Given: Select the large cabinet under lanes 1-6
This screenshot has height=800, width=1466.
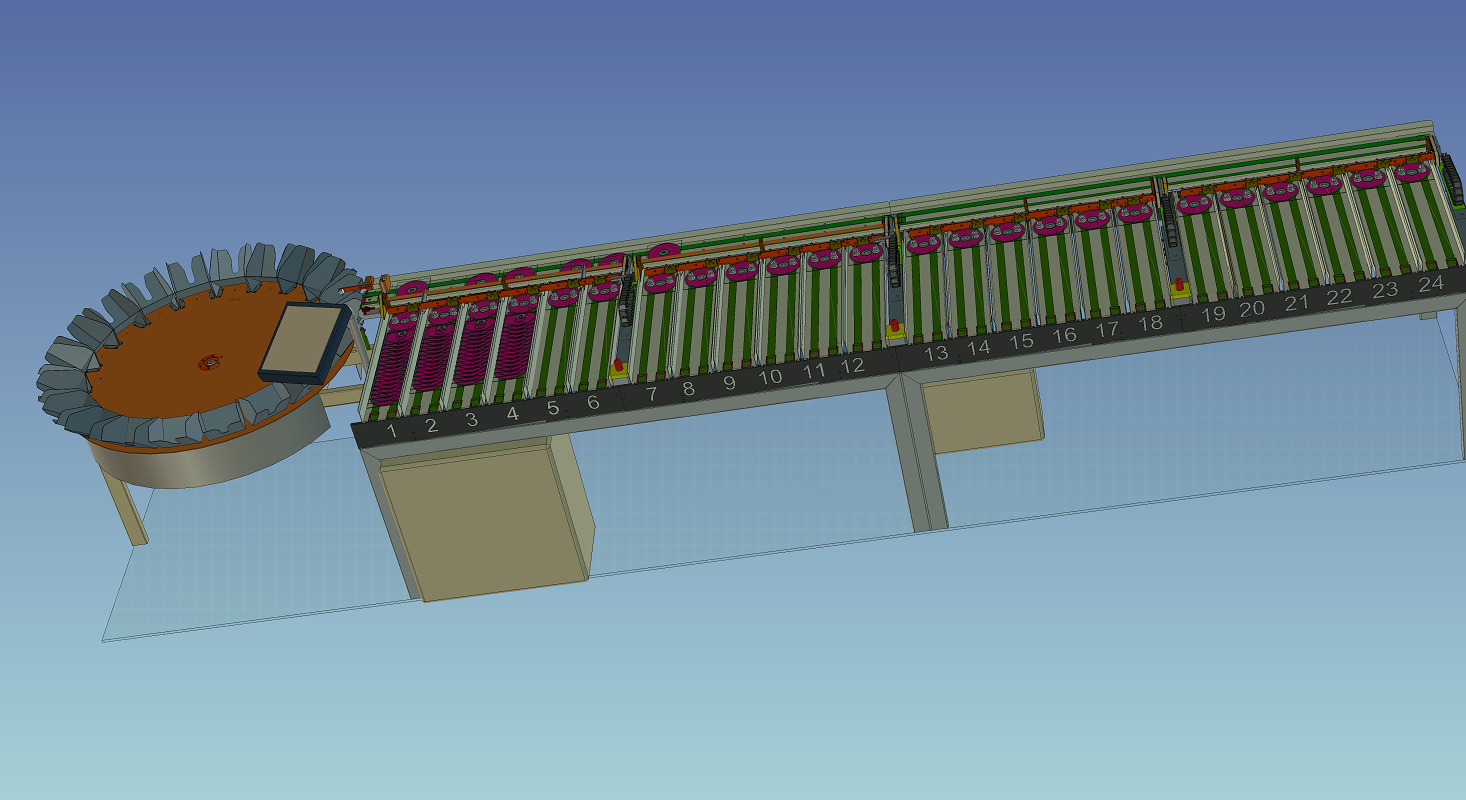Looking at the screenshot, I should click(487, 519).
